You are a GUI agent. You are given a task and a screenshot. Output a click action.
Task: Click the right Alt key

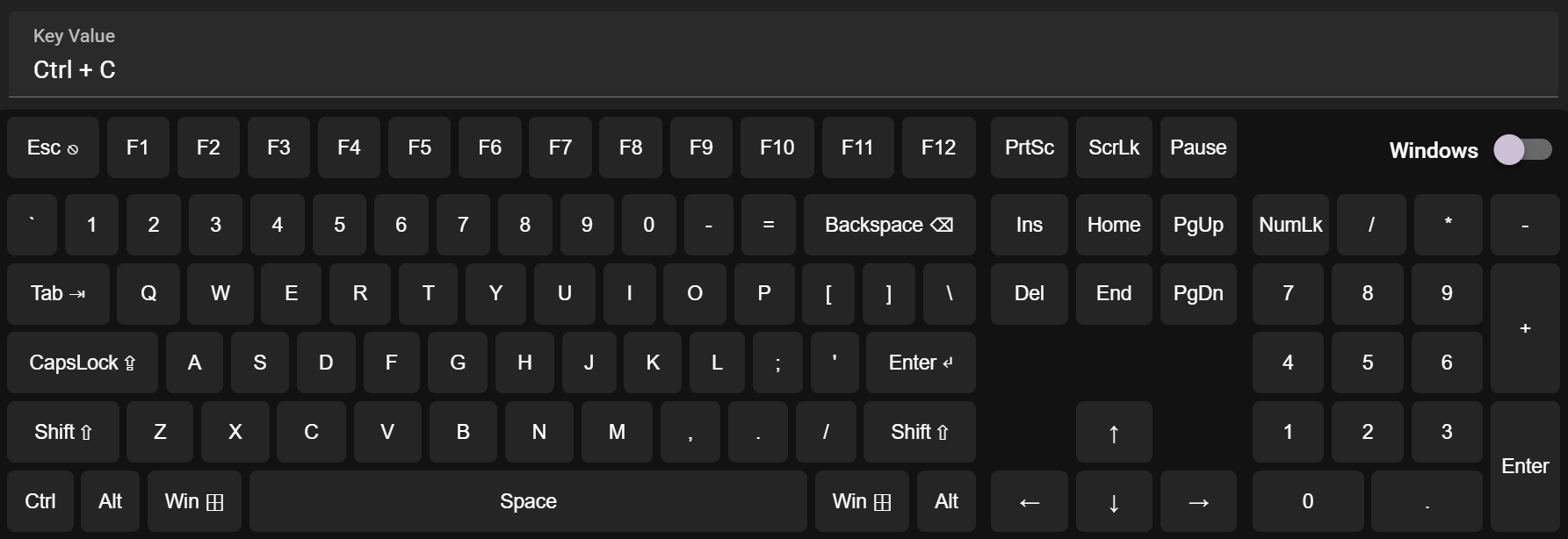tap(946, 501)
